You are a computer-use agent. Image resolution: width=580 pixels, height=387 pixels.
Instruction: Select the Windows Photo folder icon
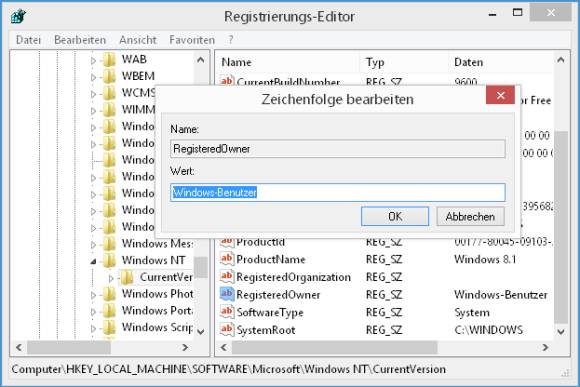pyautogui.click(x=109, y=294)
